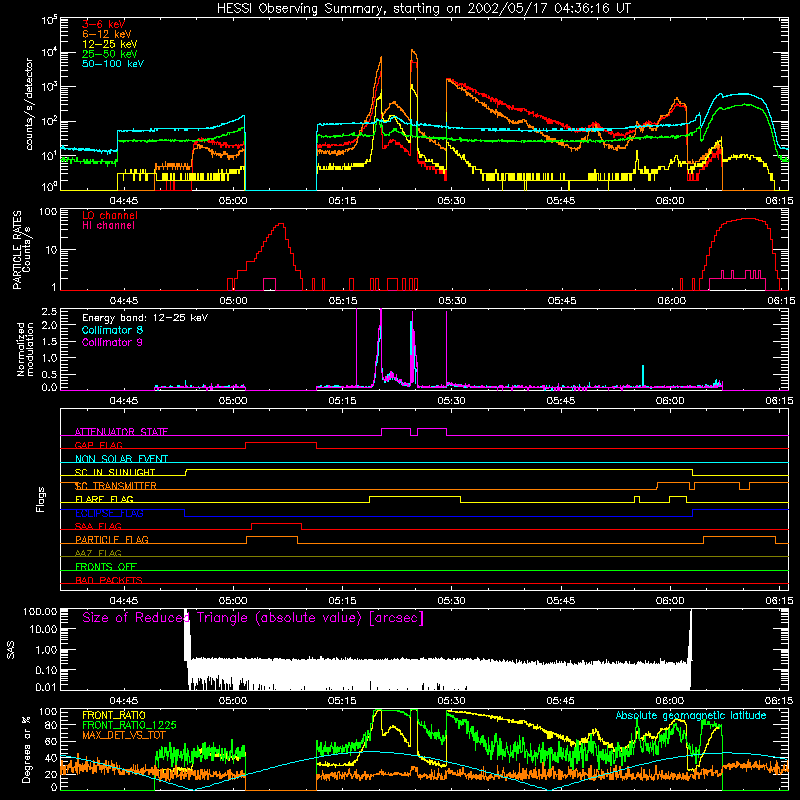Click the Absolute geomagnetic latitude label
The image size is (800, 800).
(691, 716)
